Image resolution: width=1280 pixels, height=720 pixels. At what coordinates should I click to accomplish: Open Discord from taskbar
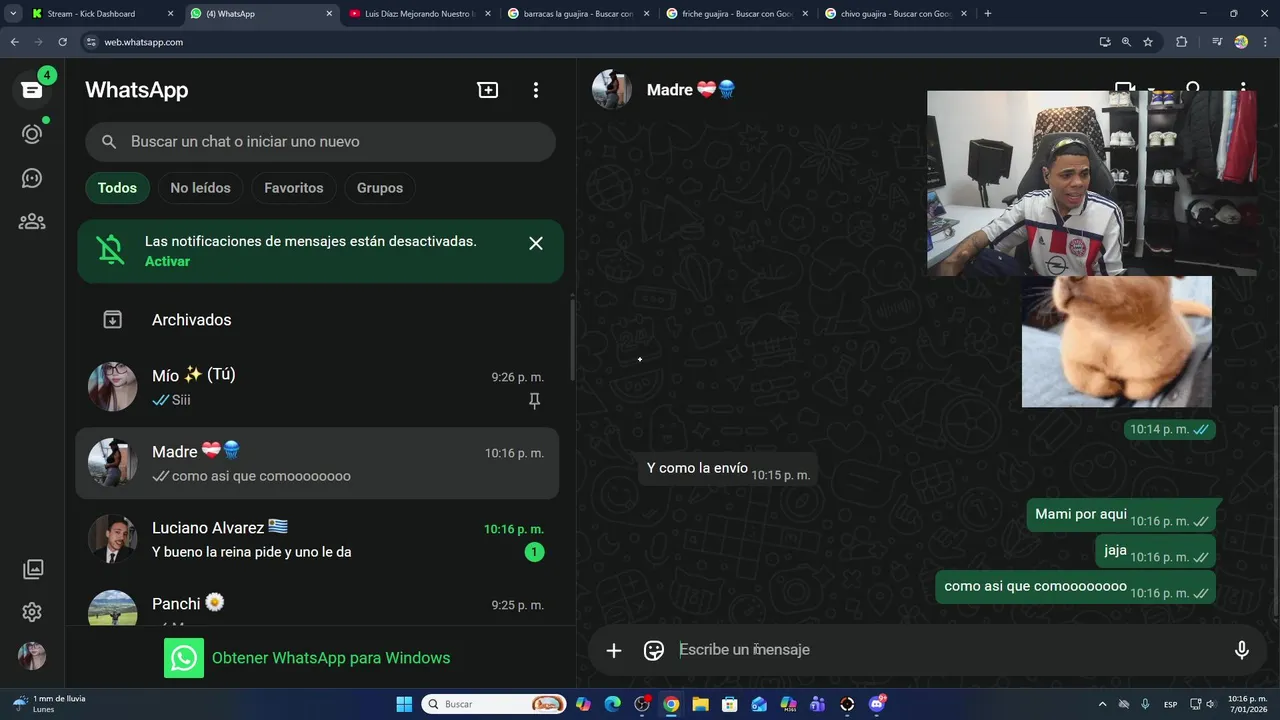(877, 704)
